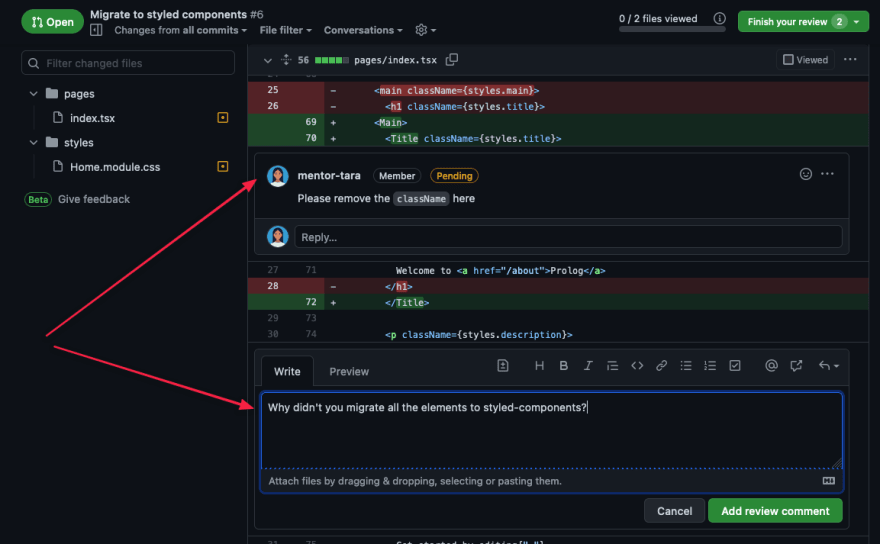
Task: Click the files viewed info icon
Action: [x=719, y=19]
